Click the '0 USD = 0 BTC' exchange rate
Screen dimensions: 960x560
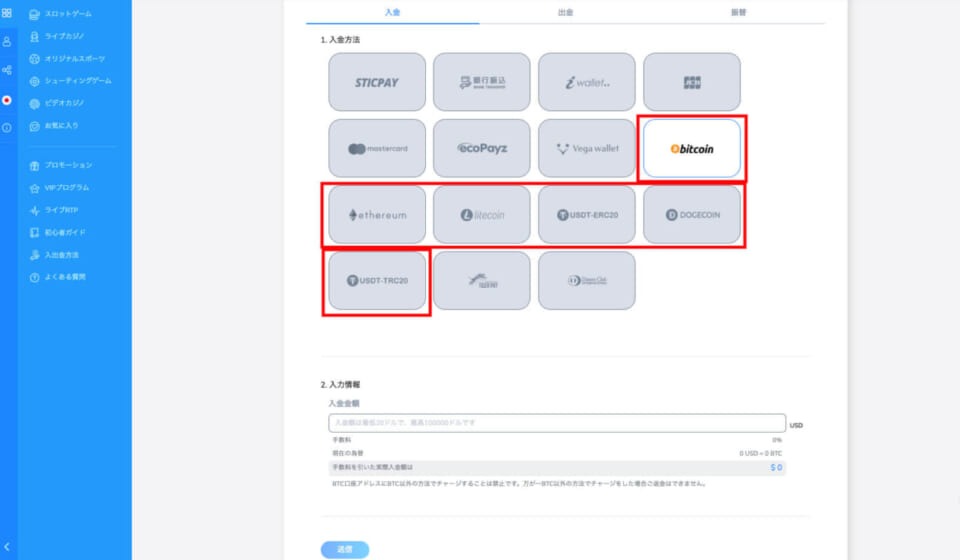[760, 454]
